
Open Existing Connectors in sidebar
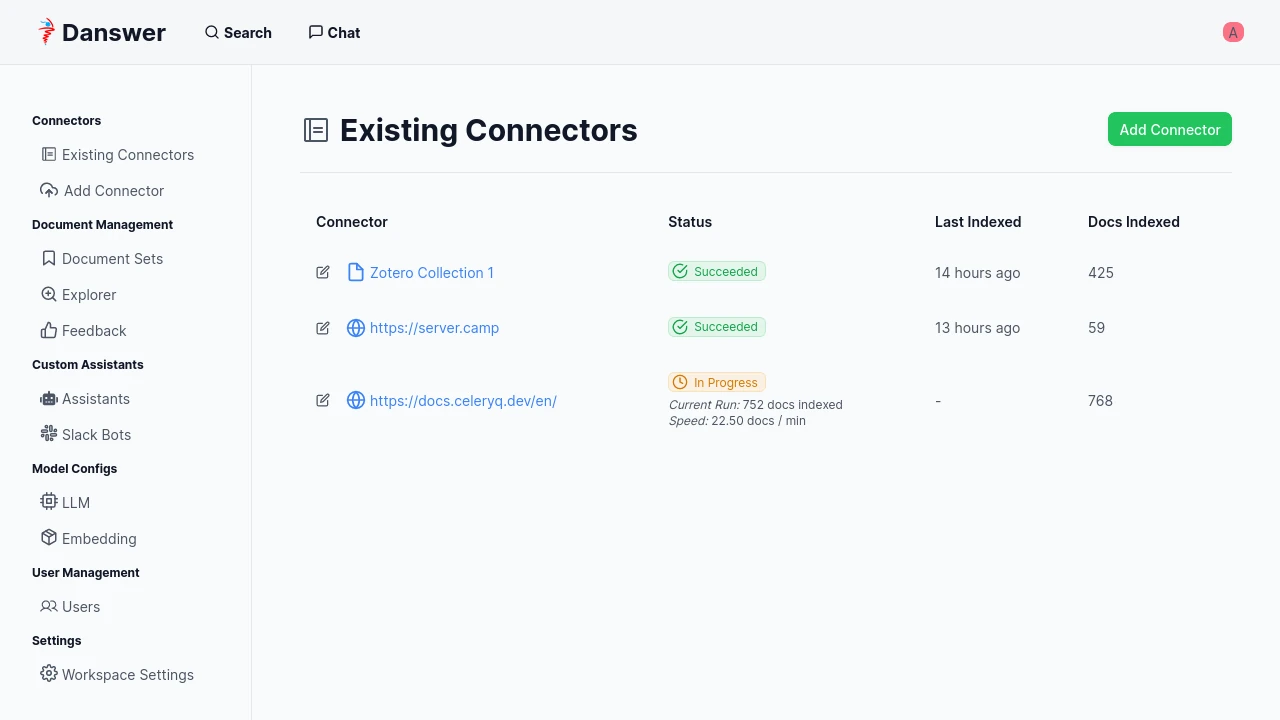click(x=118, y=154)
